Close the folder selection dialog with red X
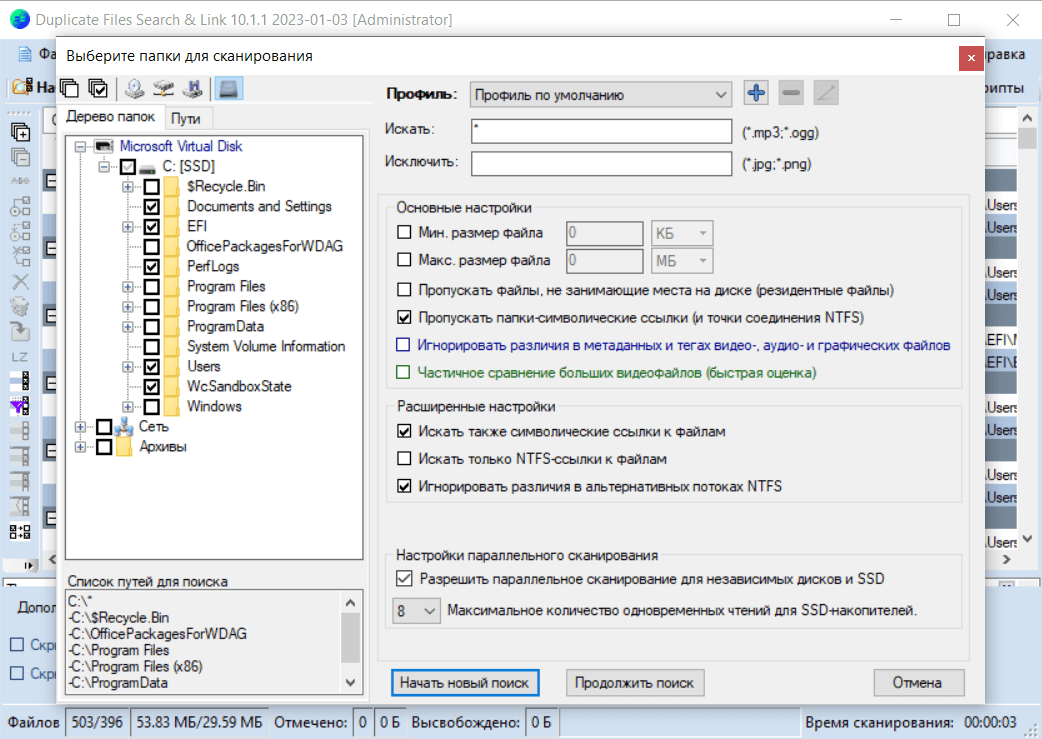Image resolution: width=1042 pixels, height=739 pixels. [x=971, y=58]
